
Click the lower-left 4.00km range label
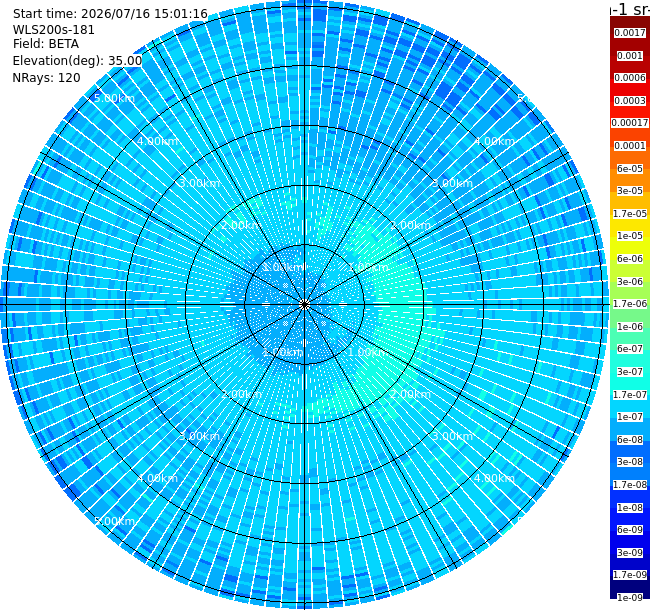pos(158,478)
